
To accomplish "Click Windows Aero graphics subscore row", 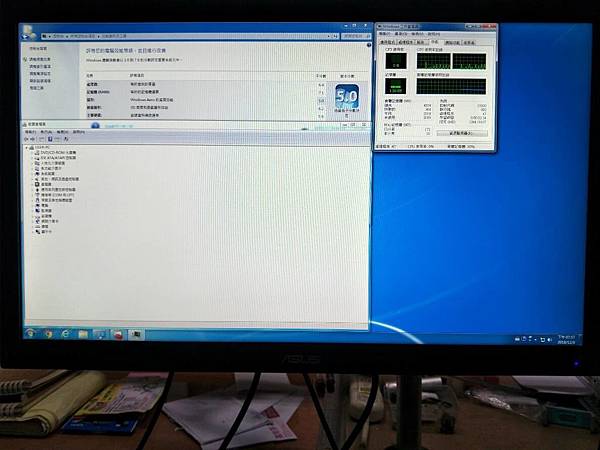I will [205, 100].
